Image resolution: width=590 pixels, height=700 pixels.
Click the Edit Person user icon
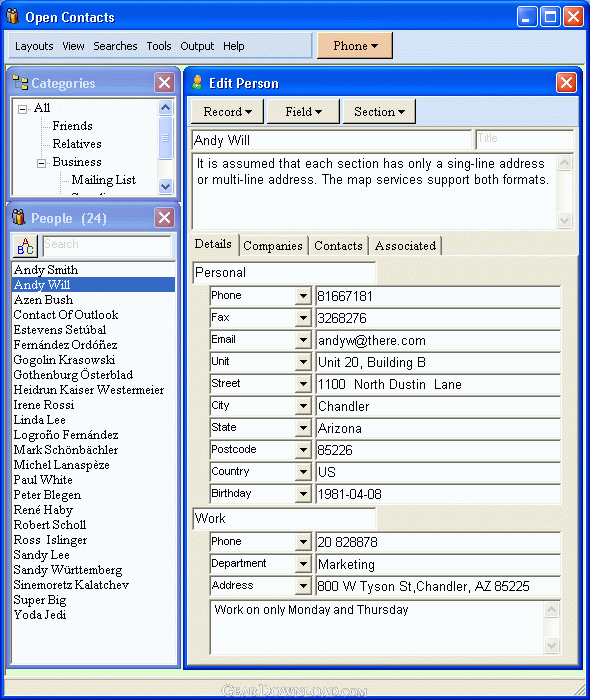tap(197, 83)
